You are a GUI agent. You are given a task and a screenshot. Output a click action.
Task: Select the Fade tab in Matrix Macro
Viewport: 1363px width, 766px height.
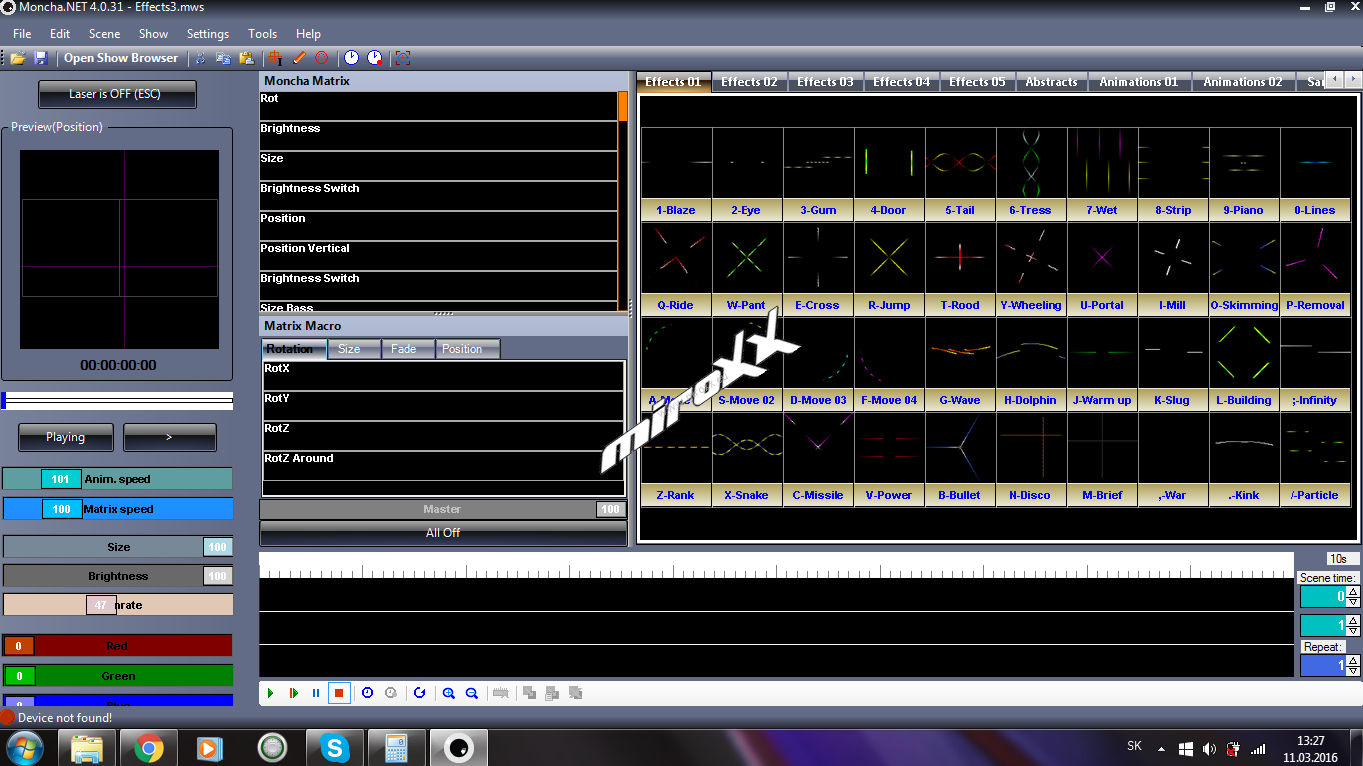coord(408,349)
